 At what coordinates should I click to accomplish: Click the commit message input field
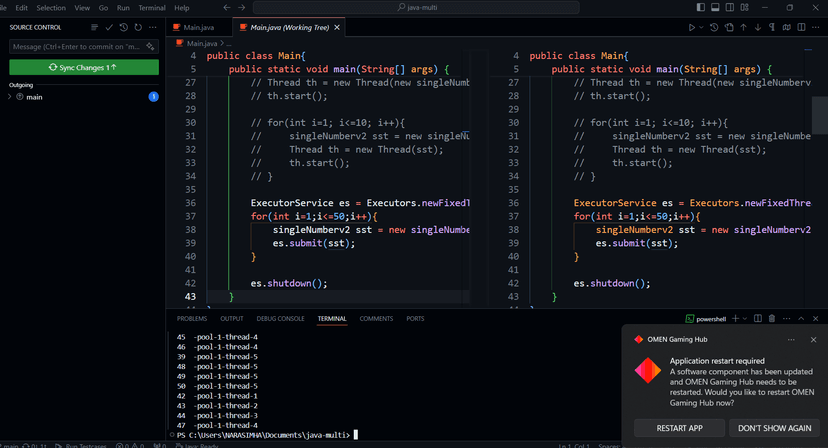76,47
